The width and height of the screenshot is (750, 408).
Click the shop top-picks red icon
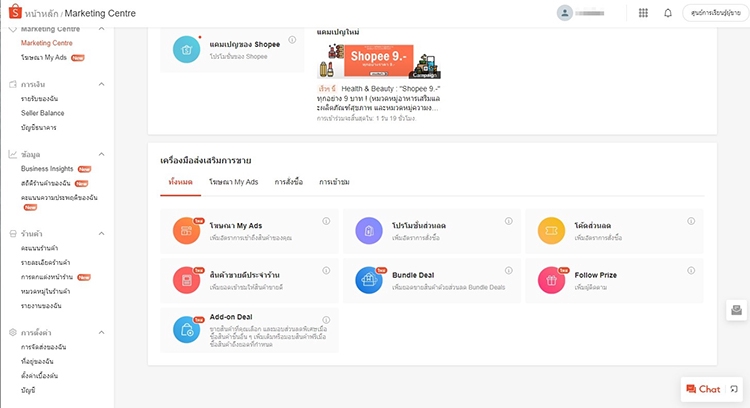[x=187, y=280]
